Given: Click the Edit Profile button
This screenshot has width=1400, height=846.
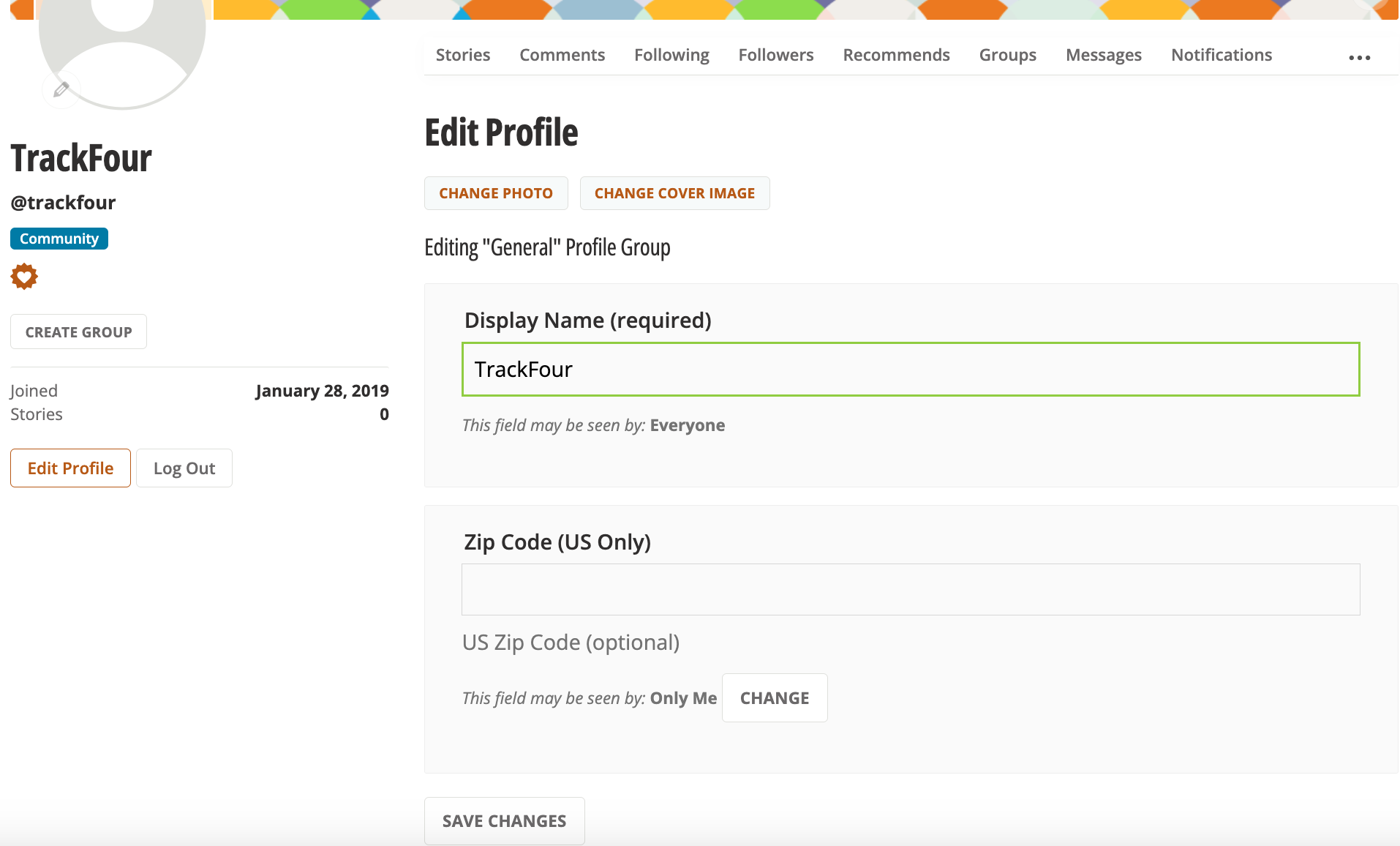Looking at the screenshot, I should tap(70, 468).
